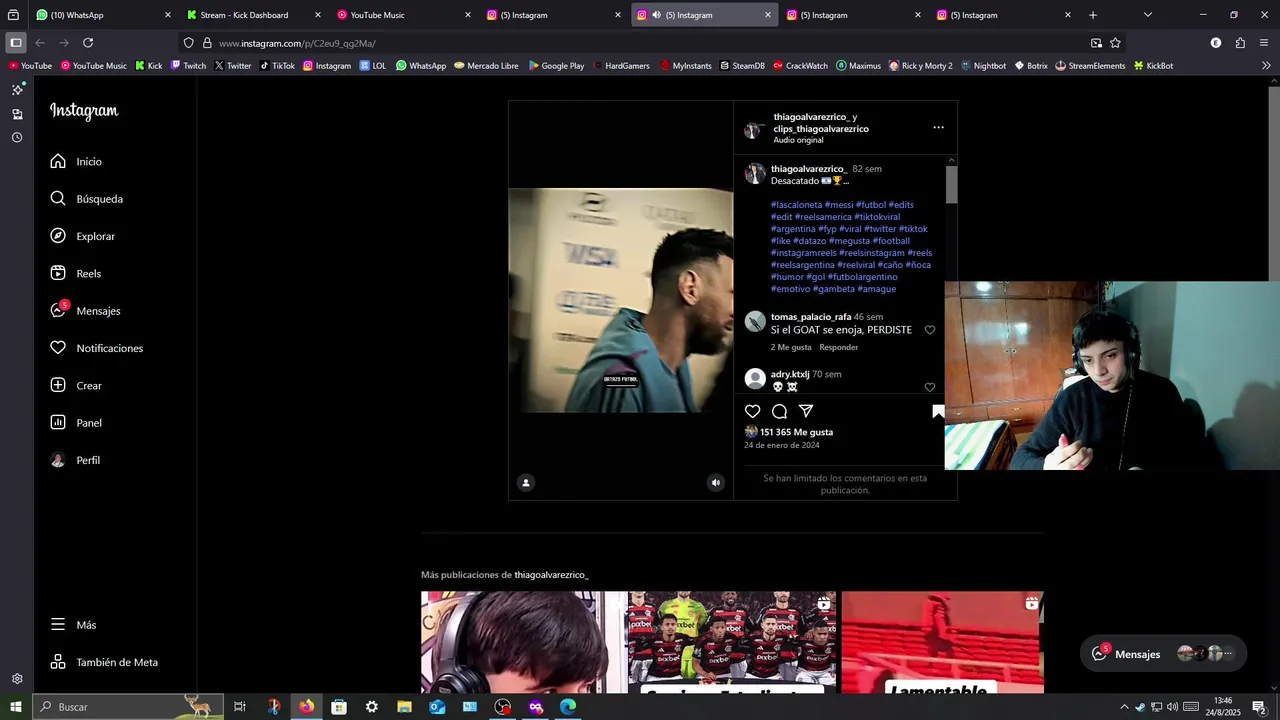This screenshot has height=720, width=1280.
Task: Open Perfil in Instagram sidebar
Action: click(75, 460)
